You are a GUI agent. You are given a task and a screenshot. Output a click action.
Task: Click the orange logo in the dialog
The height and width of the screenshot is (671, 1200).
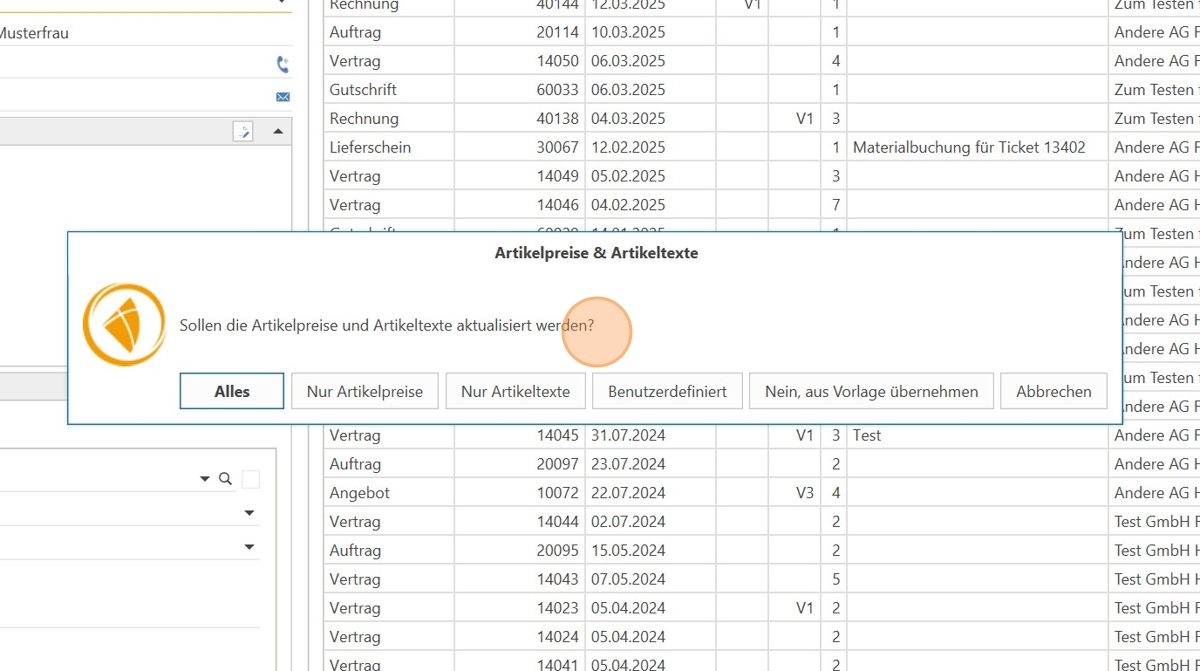[x=124, y=325]
